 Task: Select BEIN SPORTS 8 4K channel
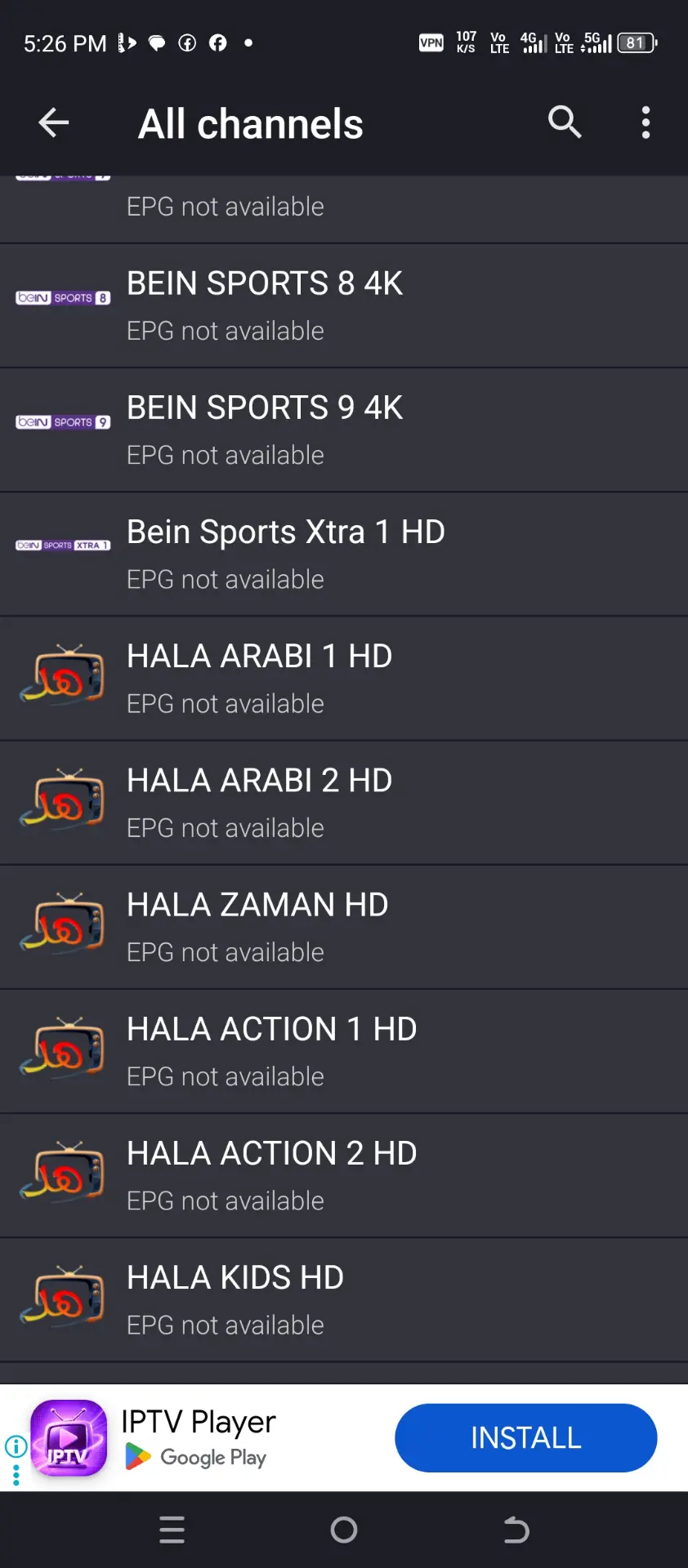(344, 306)
